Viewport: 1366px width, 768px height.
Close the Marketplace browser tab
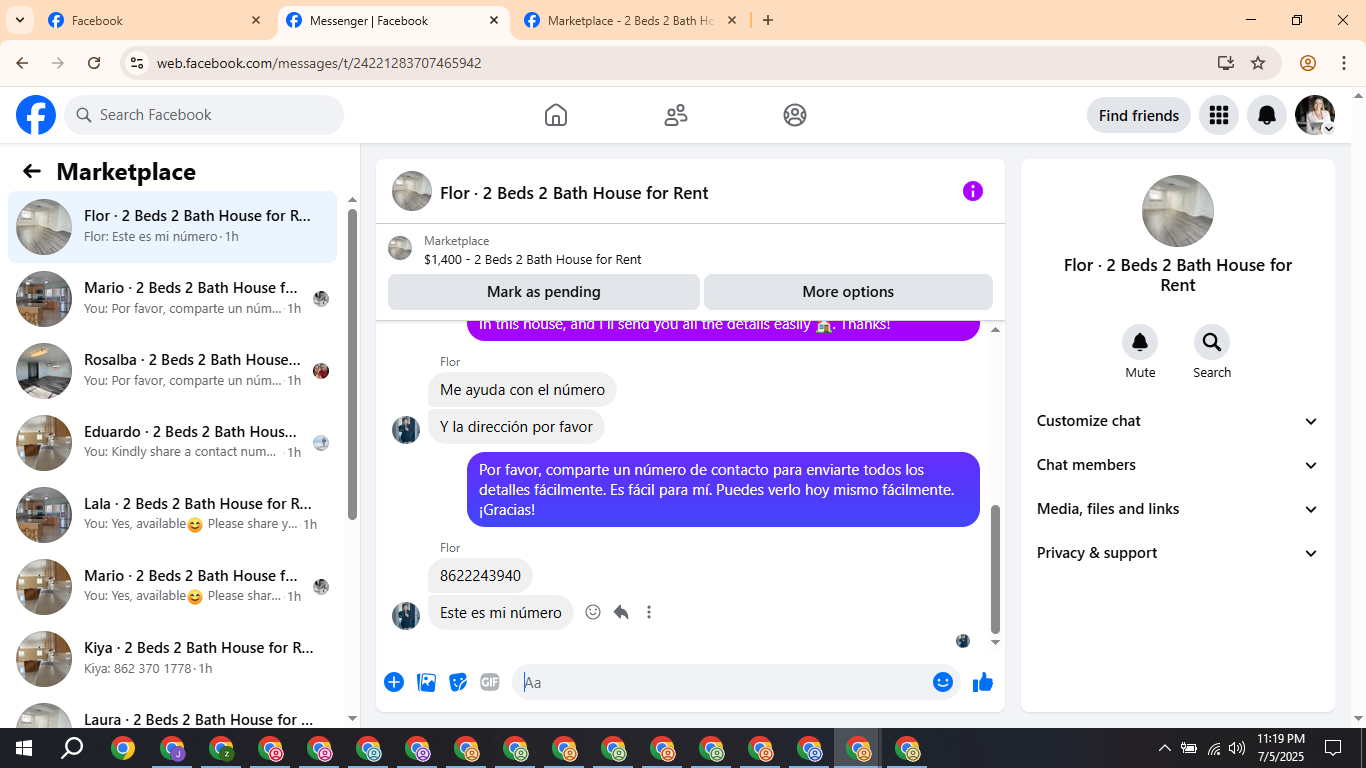(x=732, y=20)
